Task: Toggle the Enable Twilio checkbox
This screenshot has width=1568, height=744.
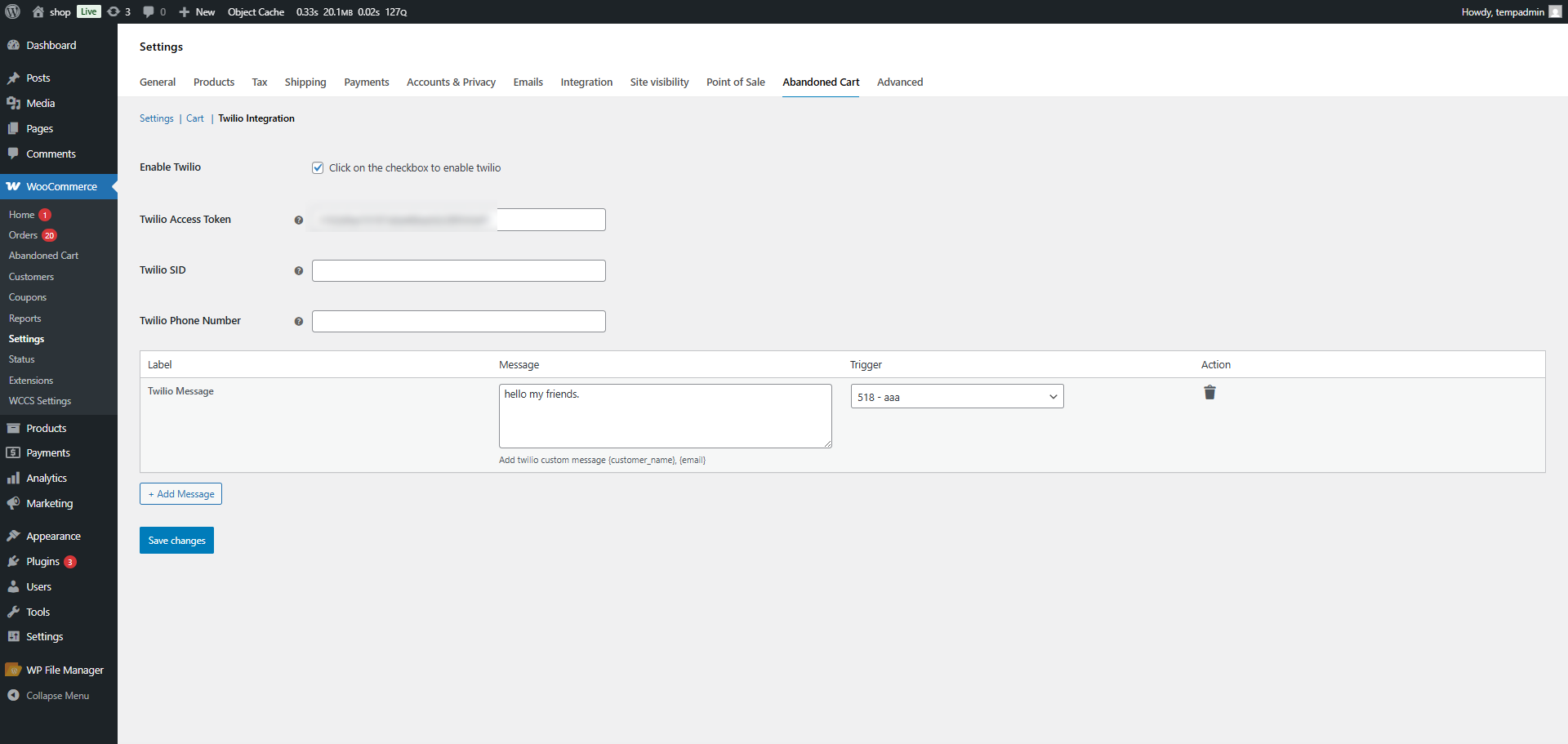Action: click(x=318, y=167)
